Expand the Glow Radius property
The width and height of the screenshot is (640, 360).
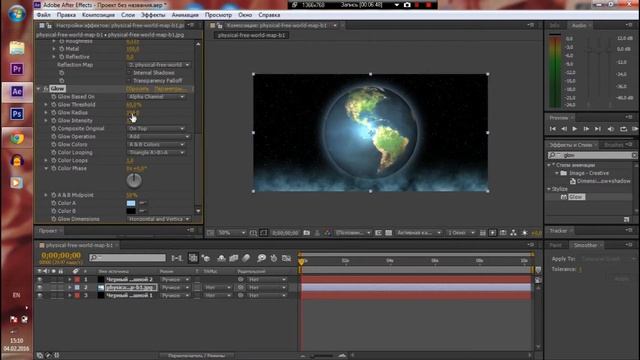pos(46,113)
